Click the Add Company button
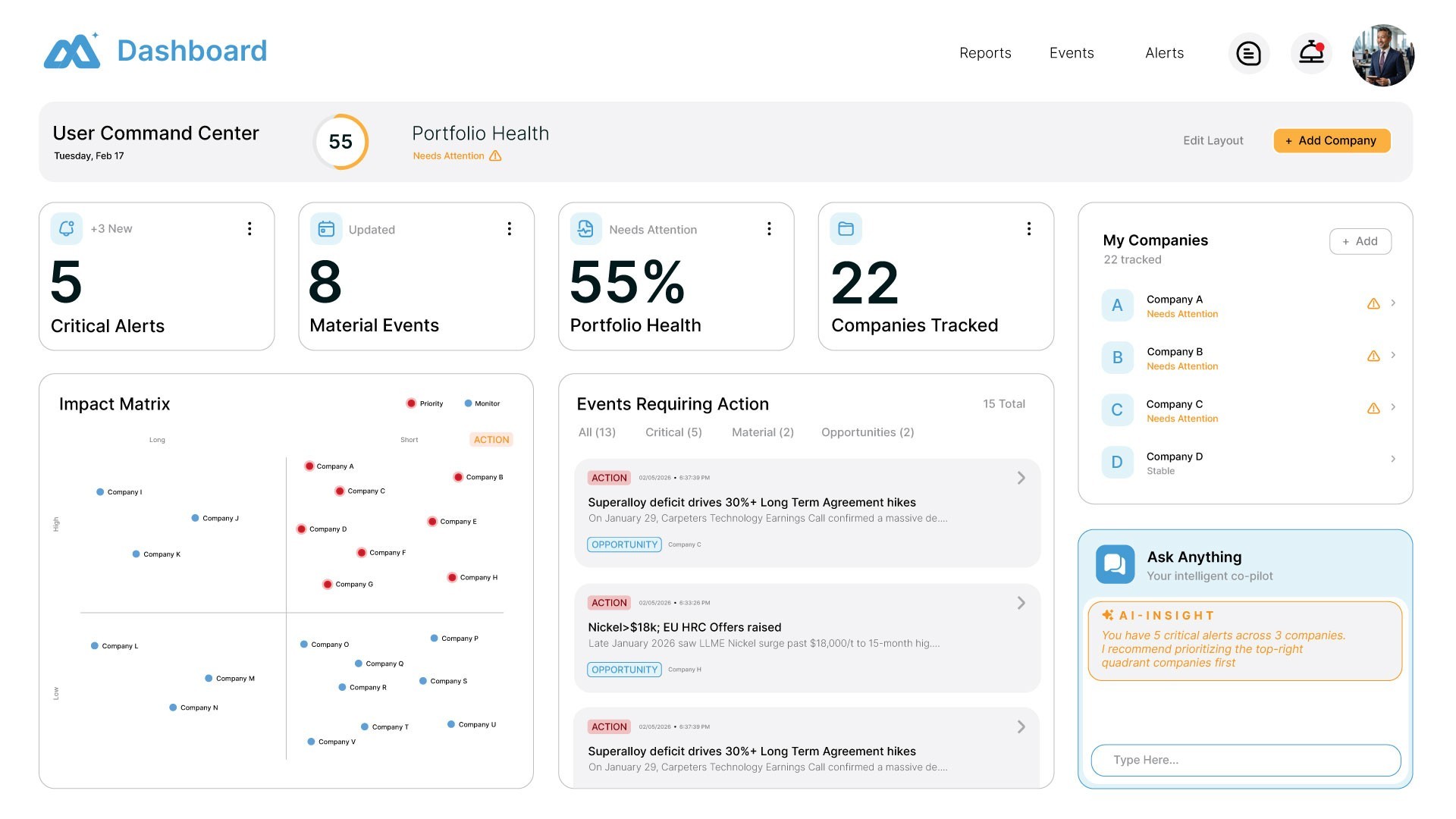The image size is (1456, 819). tap(1332, 140)
